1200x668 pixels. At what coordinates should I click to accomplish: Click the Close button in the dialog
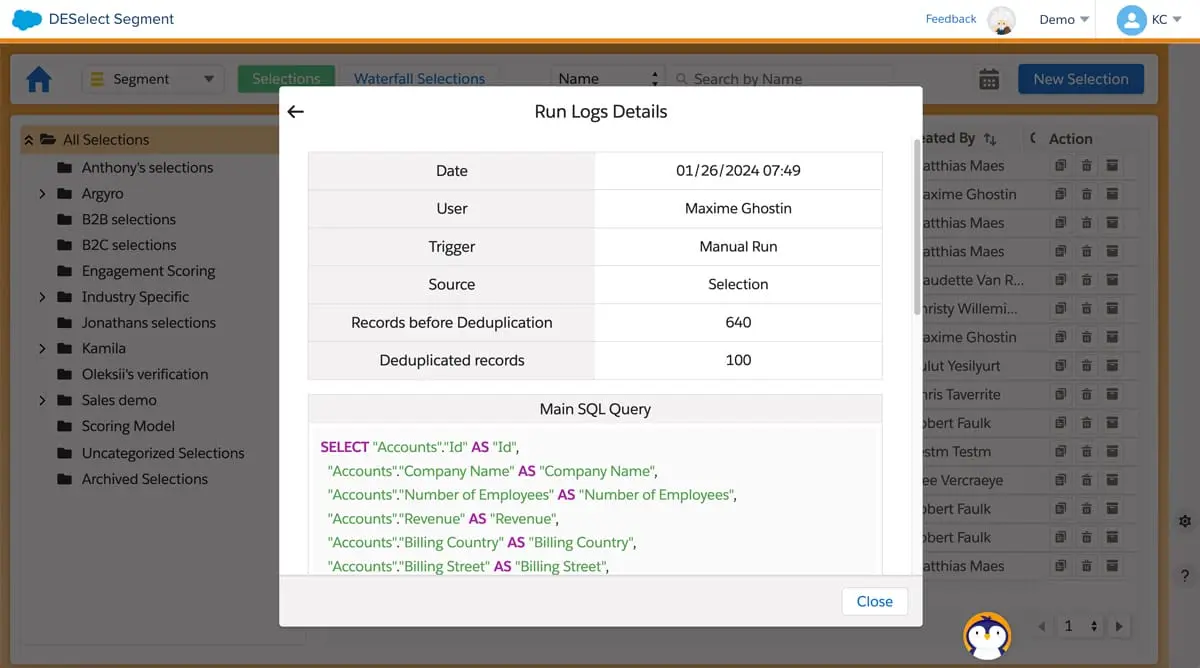[874, 602]
